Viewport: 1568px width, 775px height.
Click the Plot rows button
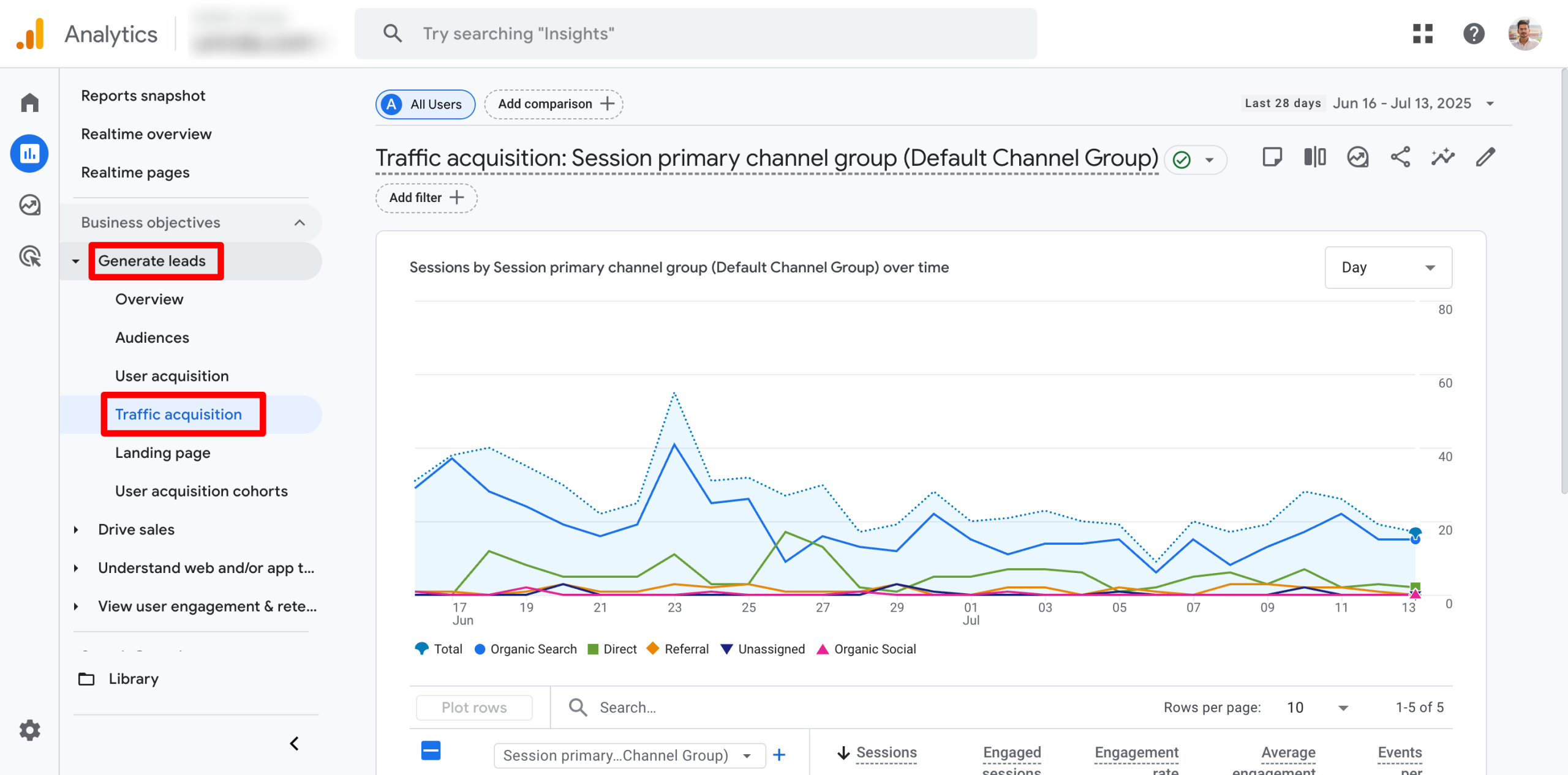coord(474,707)
